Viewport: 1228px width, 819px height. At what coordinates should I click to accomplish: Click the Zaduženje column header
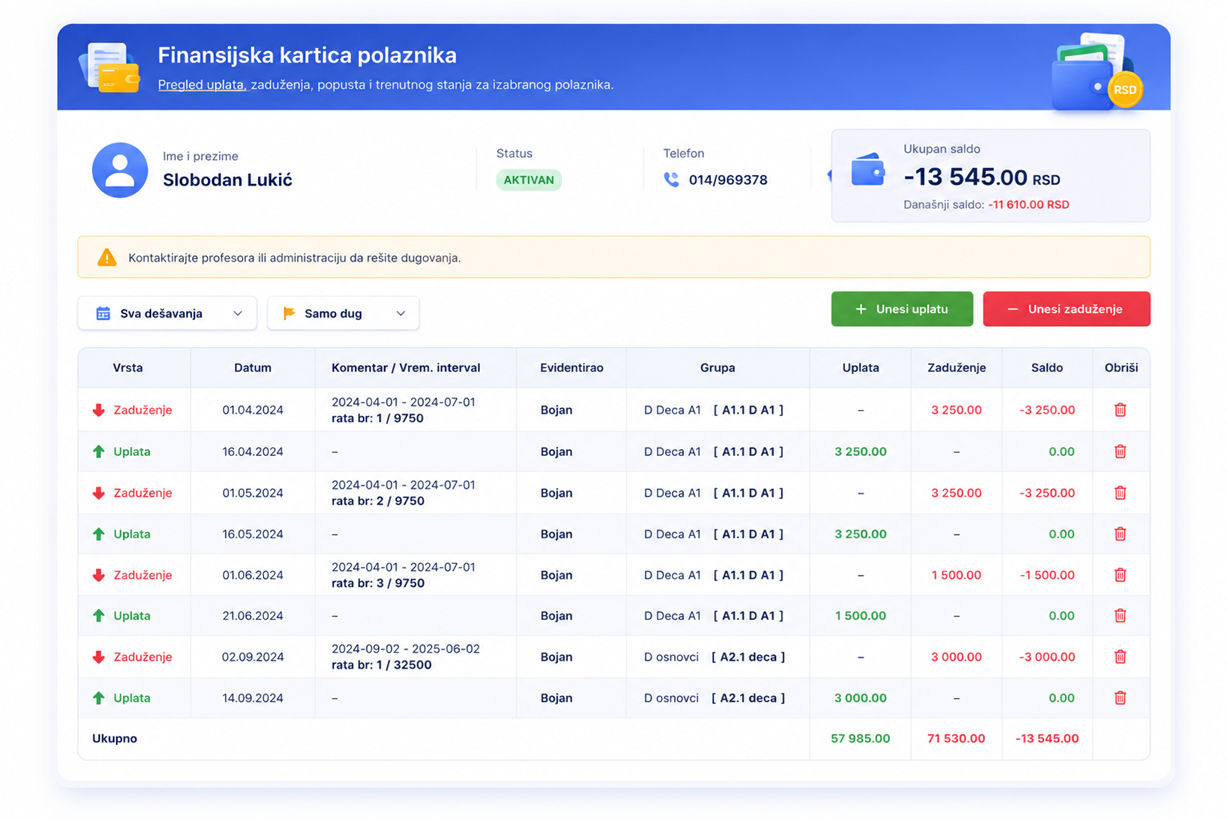957,368
